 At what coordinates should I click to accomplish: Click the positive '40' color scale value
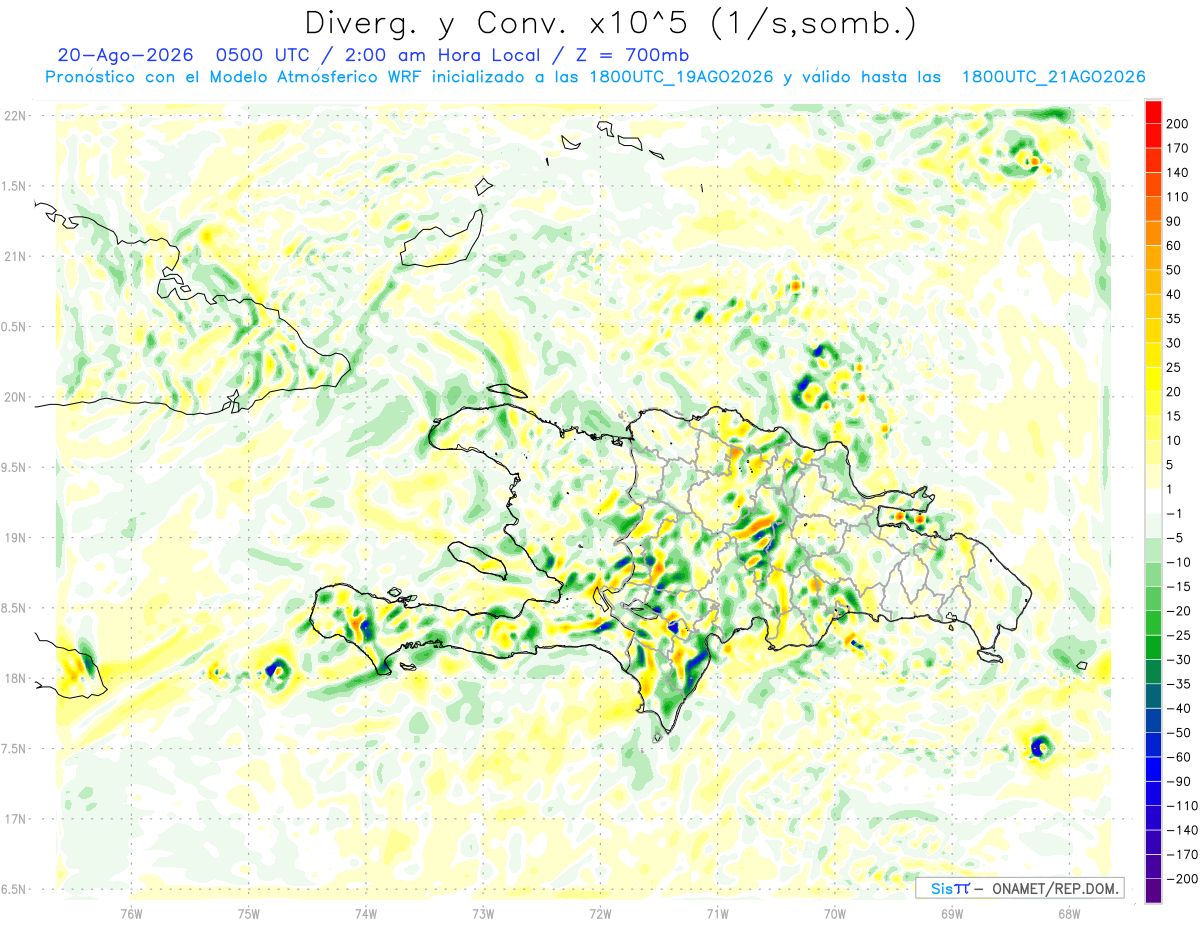tap(1174, 295)
